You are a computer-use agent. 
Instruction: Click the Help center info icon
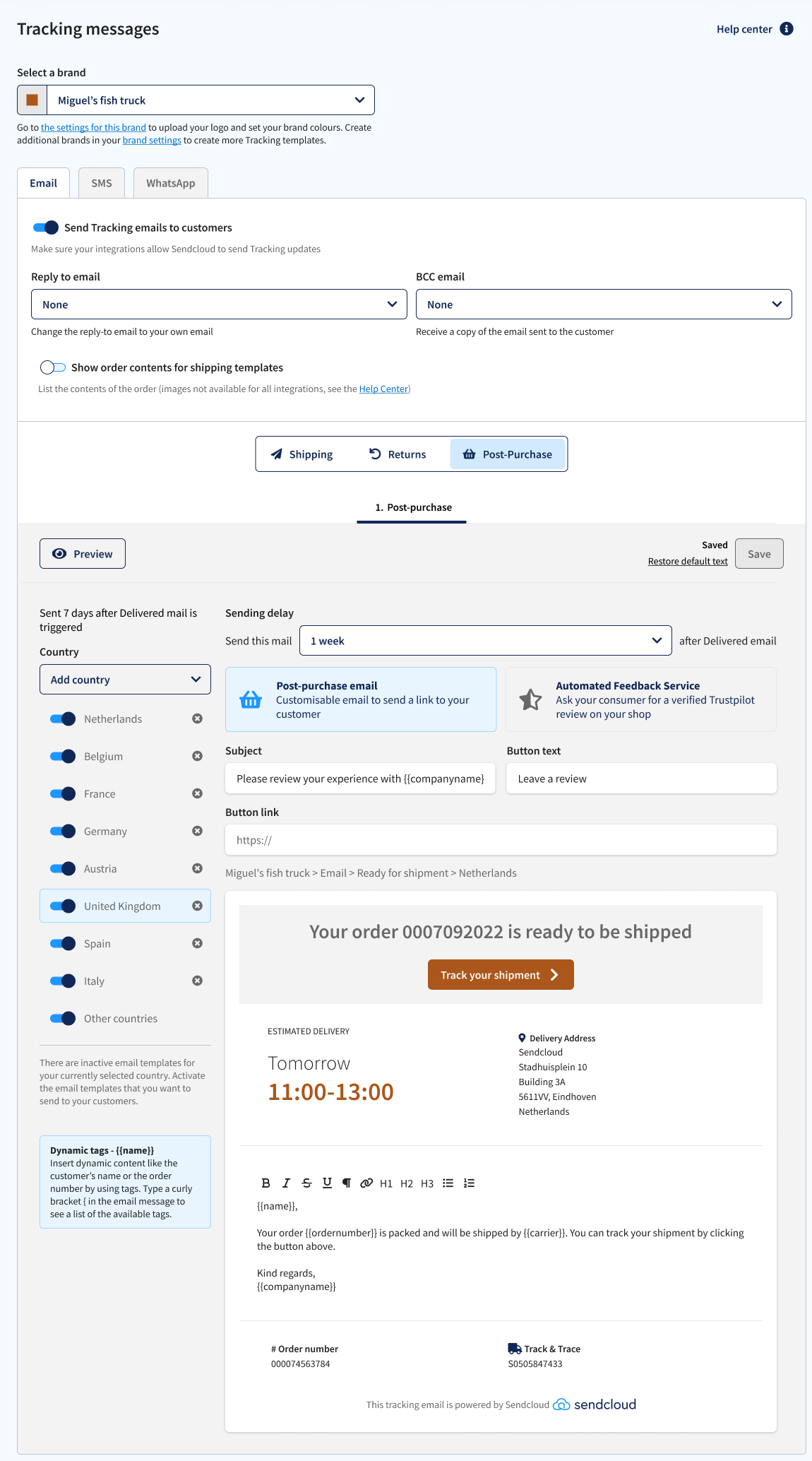pos(787,29)
